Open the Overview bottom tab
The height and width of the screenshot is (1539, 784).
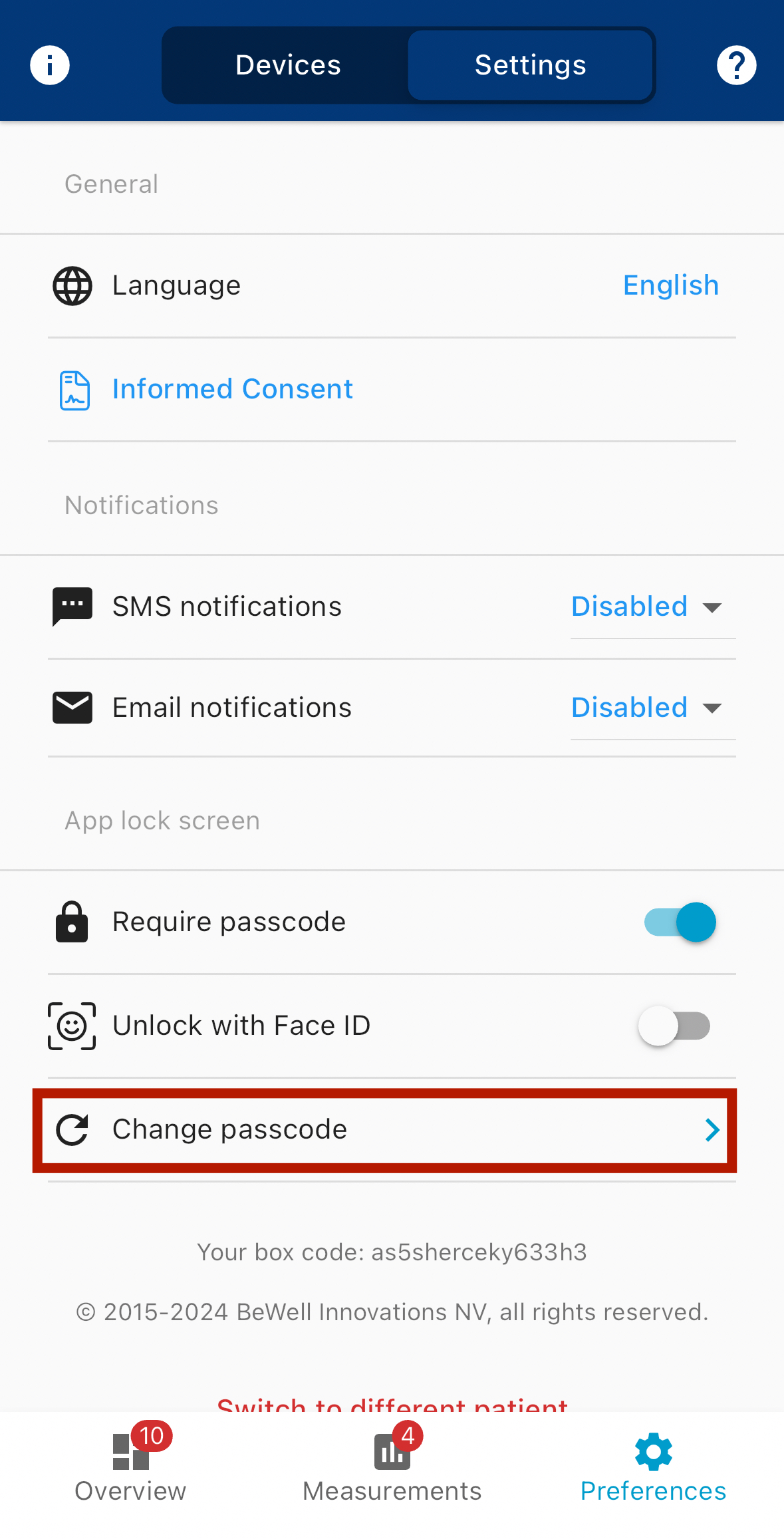[130, 1467]
